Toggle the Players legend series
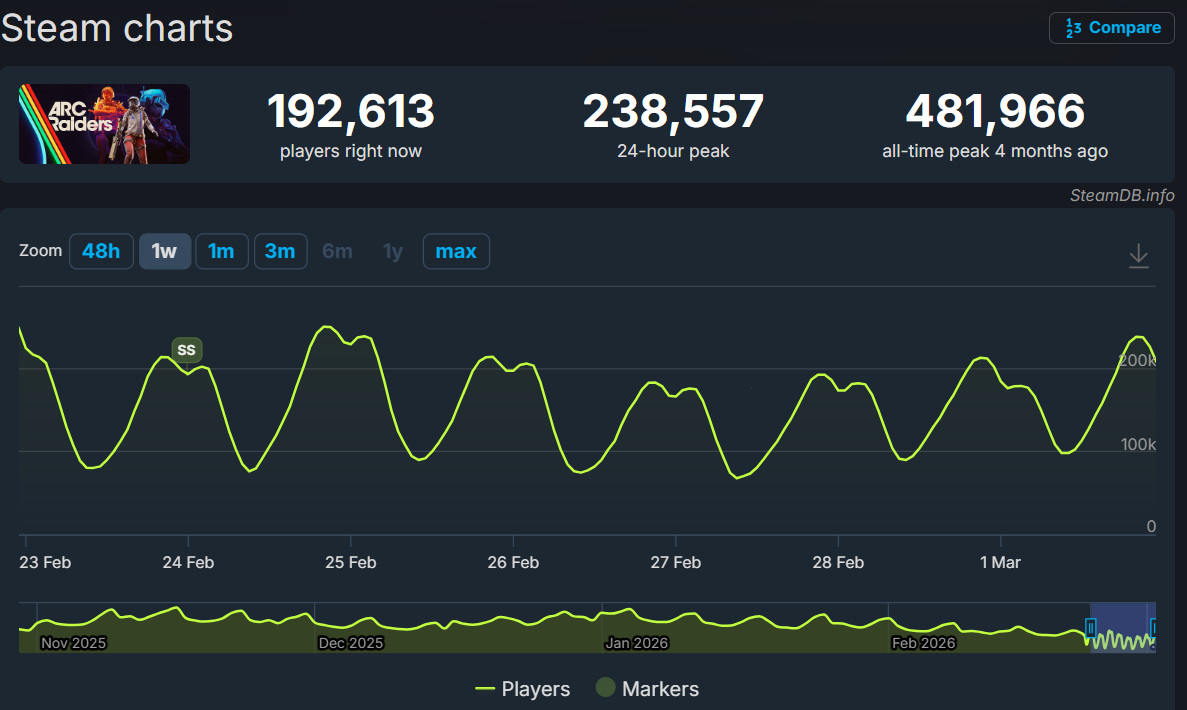 [522, 689]
